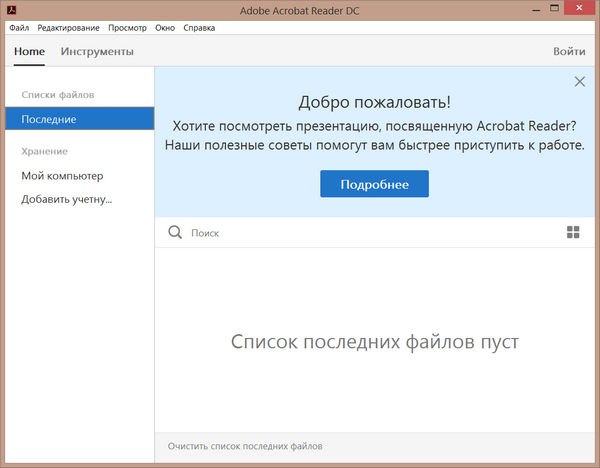Click the search magnifier icon

tap(175, 232)
